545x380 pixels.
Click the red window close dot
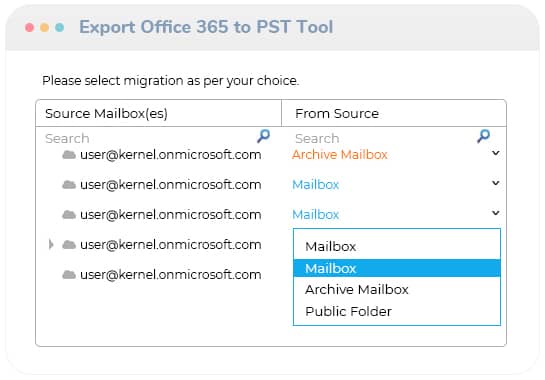30,27
